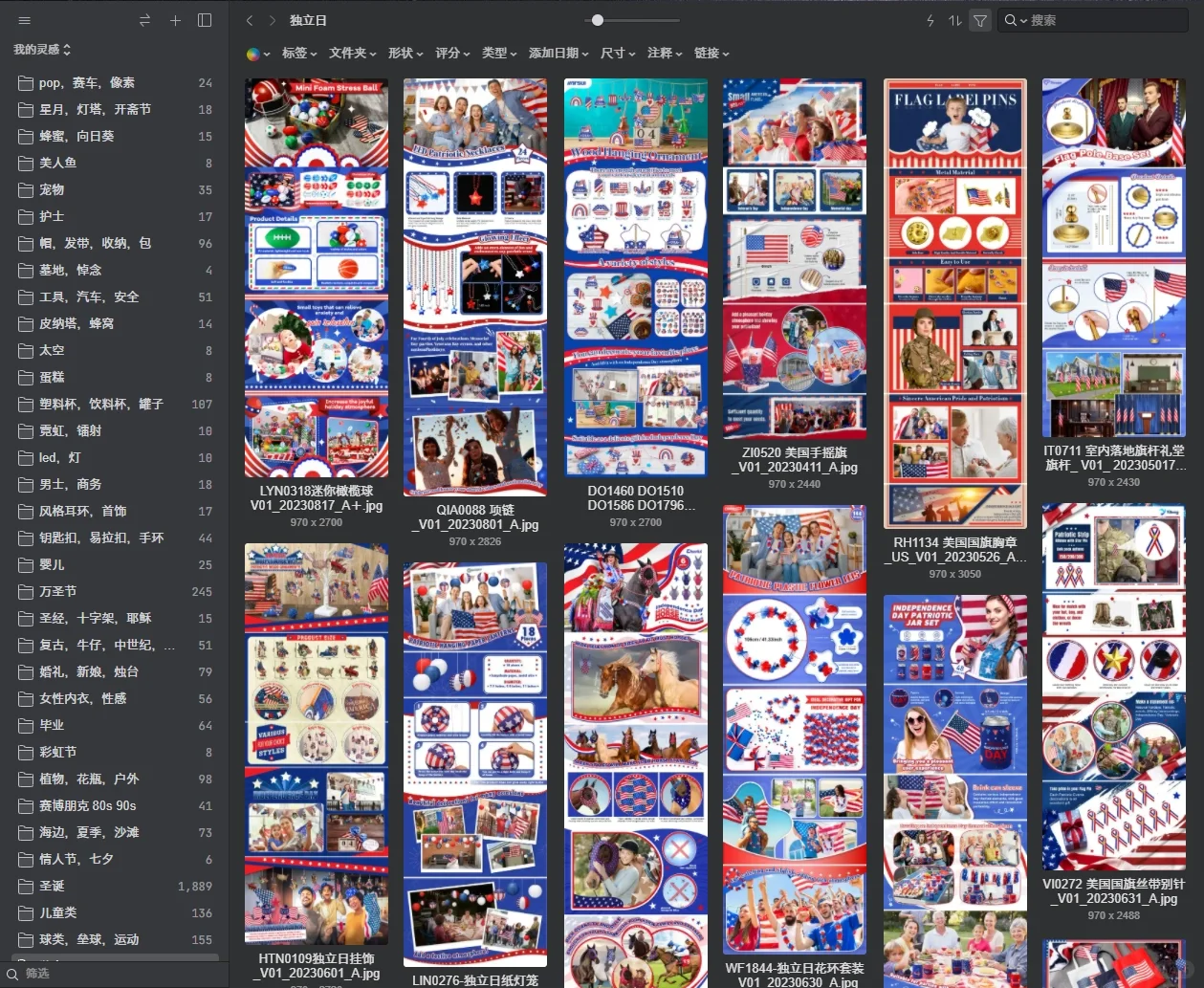Open the color wheel filter
1204x988 pixels.
click(x=258, y=54)
